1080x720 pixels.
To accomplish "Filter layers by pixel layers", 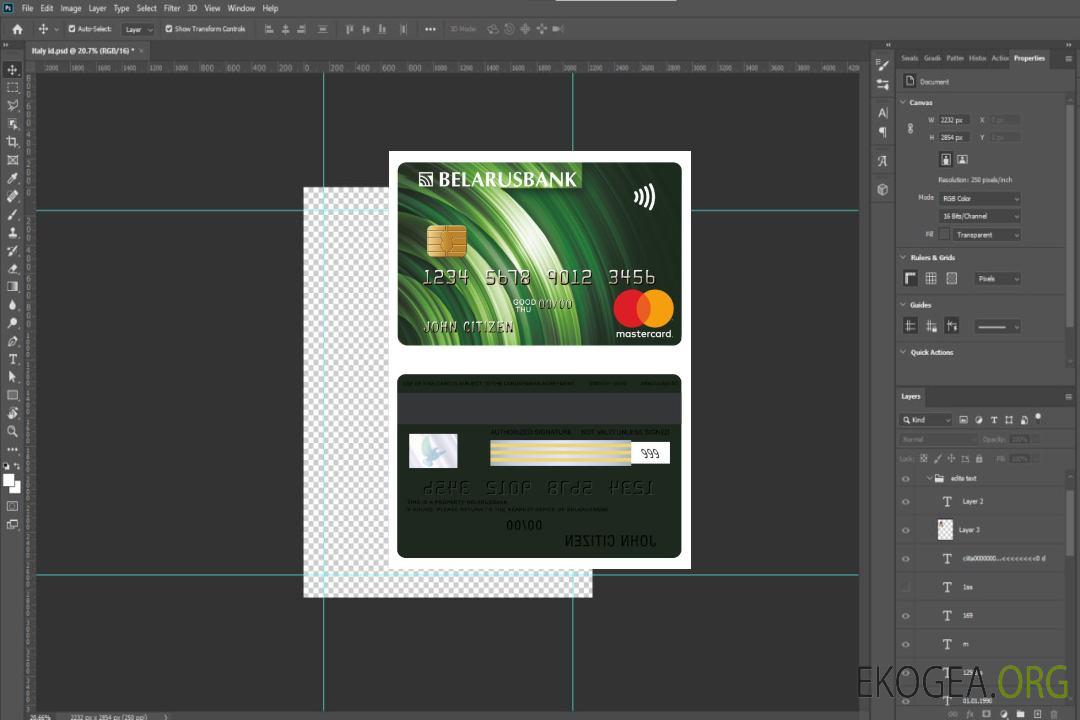I will (963, 420).
